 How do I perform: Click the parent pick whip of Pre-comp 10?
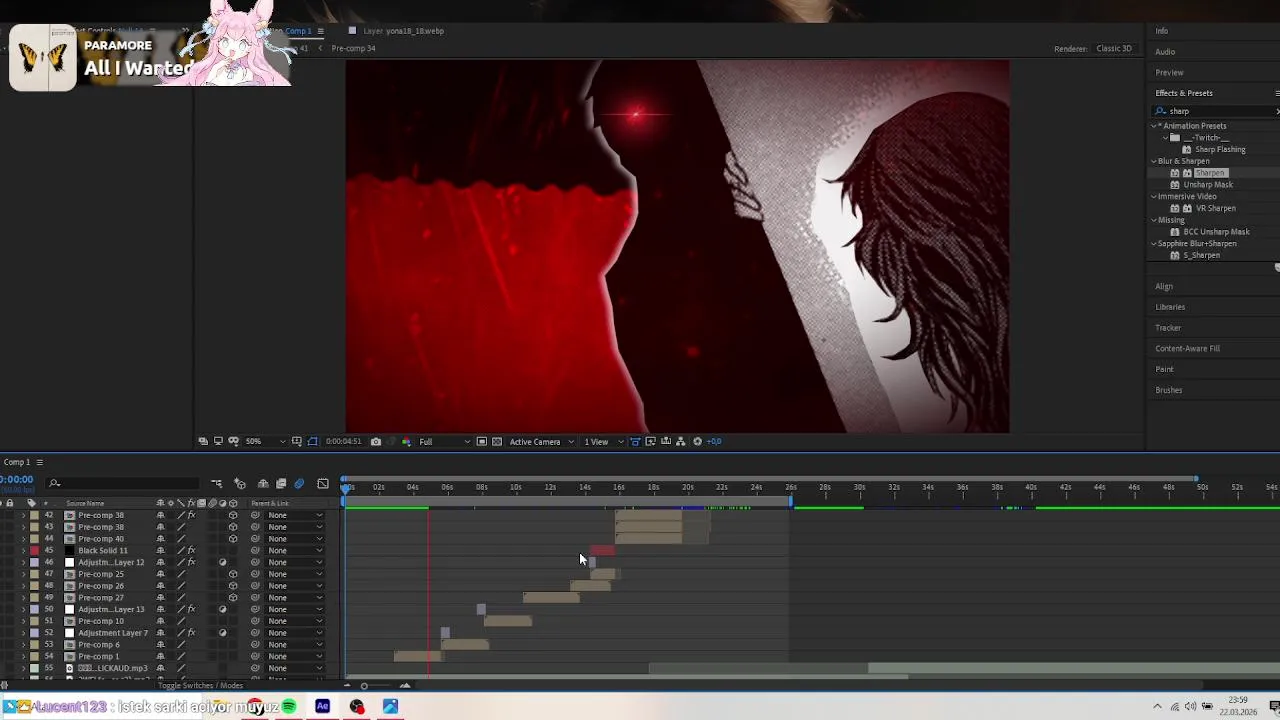click(x=255, y=621)
